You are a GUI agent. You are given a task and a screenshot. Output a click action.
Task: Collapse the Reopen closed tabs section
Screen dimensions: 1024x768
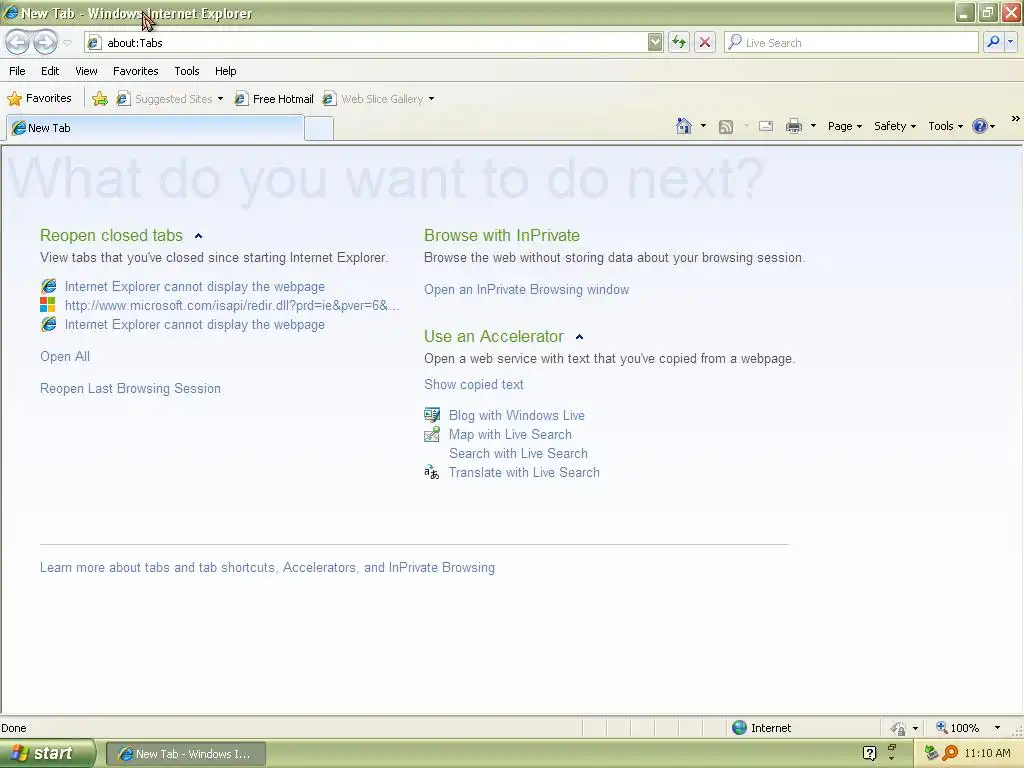(199, 236)
